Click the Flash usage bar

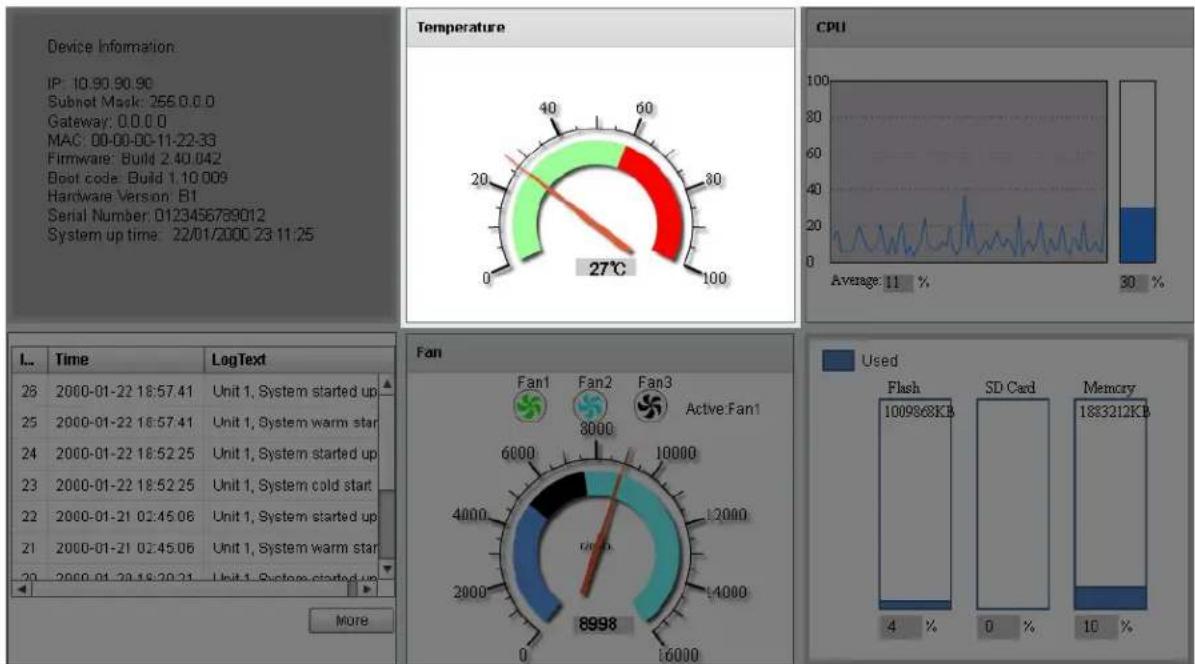(915, 504)
